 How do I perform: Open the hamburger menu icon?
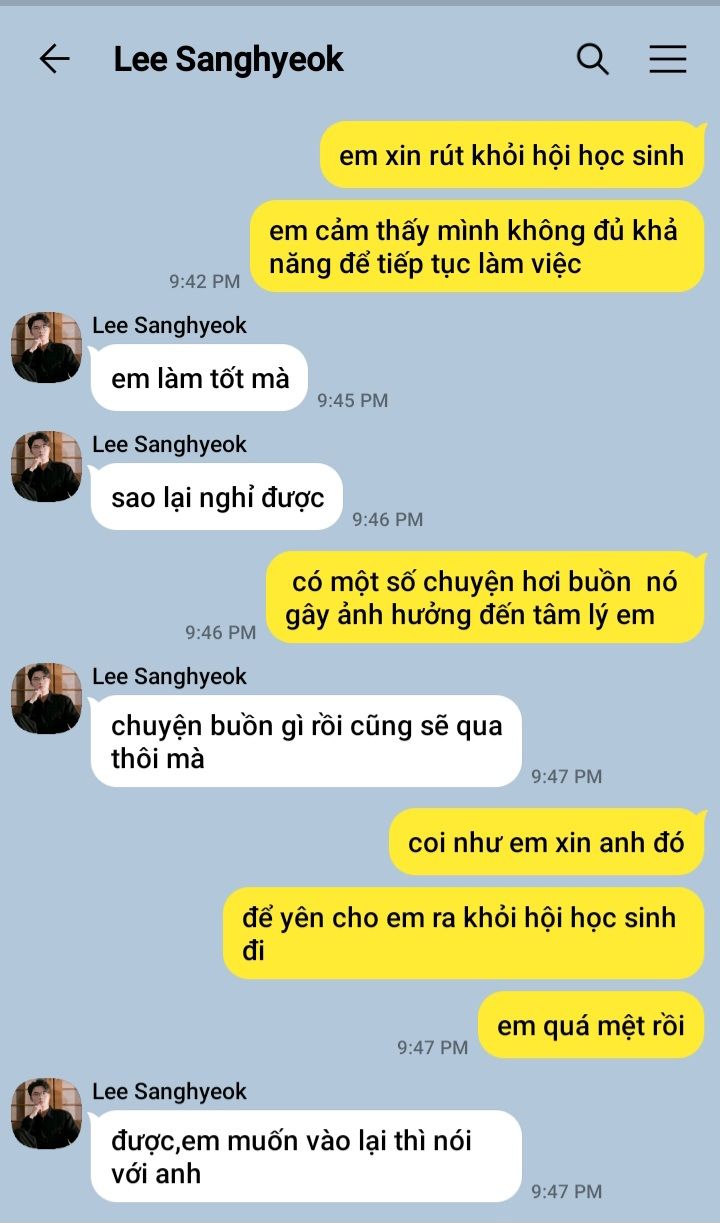(668, 60)
